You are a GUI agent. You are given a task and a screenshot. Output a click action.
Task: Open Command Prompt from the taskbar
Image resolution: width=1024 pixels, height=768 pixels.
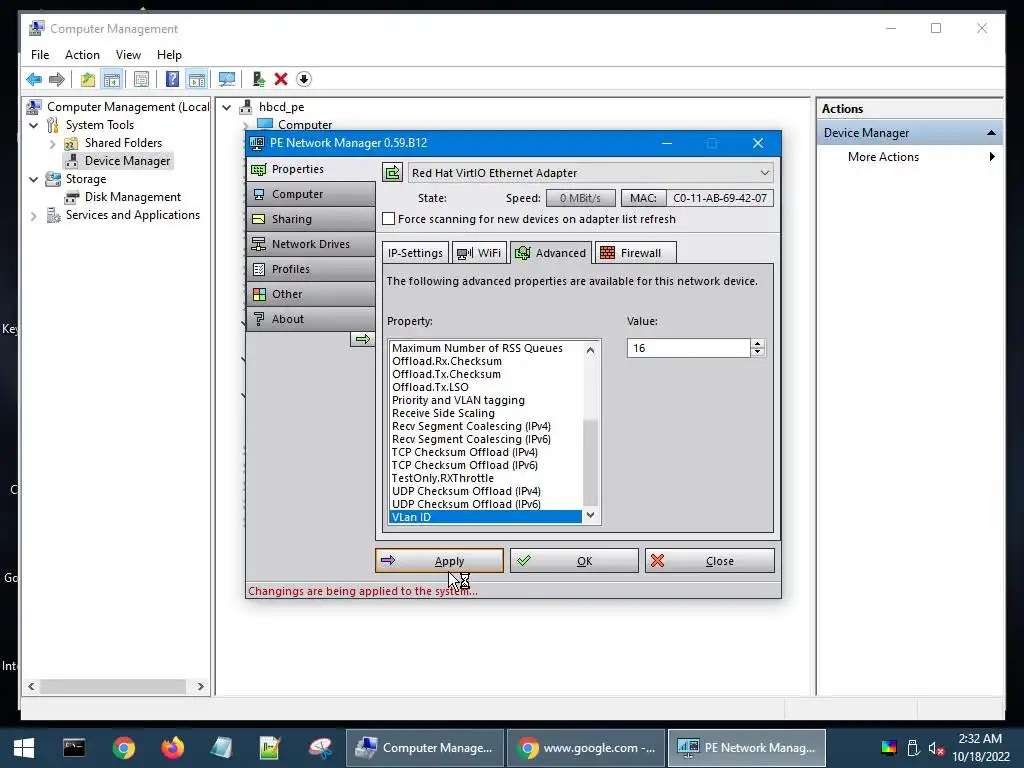pos(74,748)
